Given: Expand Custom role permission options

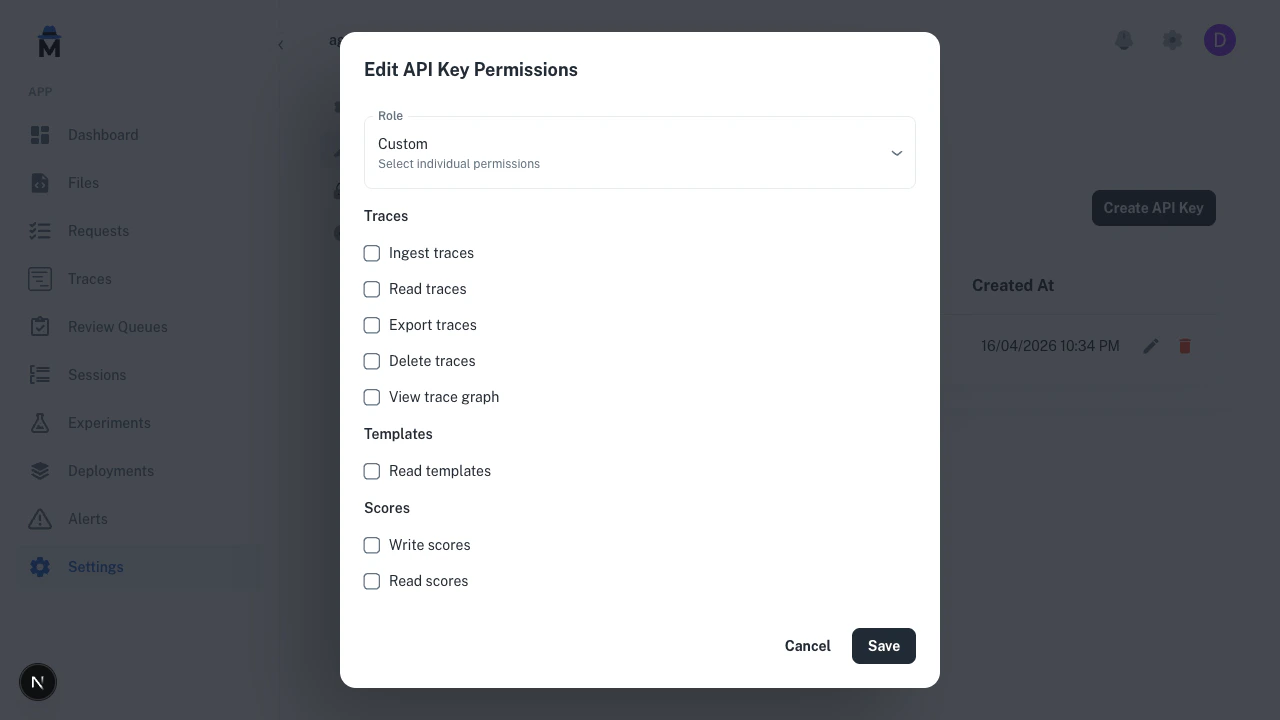Looking at the screenshot, I should pos(896,152).
